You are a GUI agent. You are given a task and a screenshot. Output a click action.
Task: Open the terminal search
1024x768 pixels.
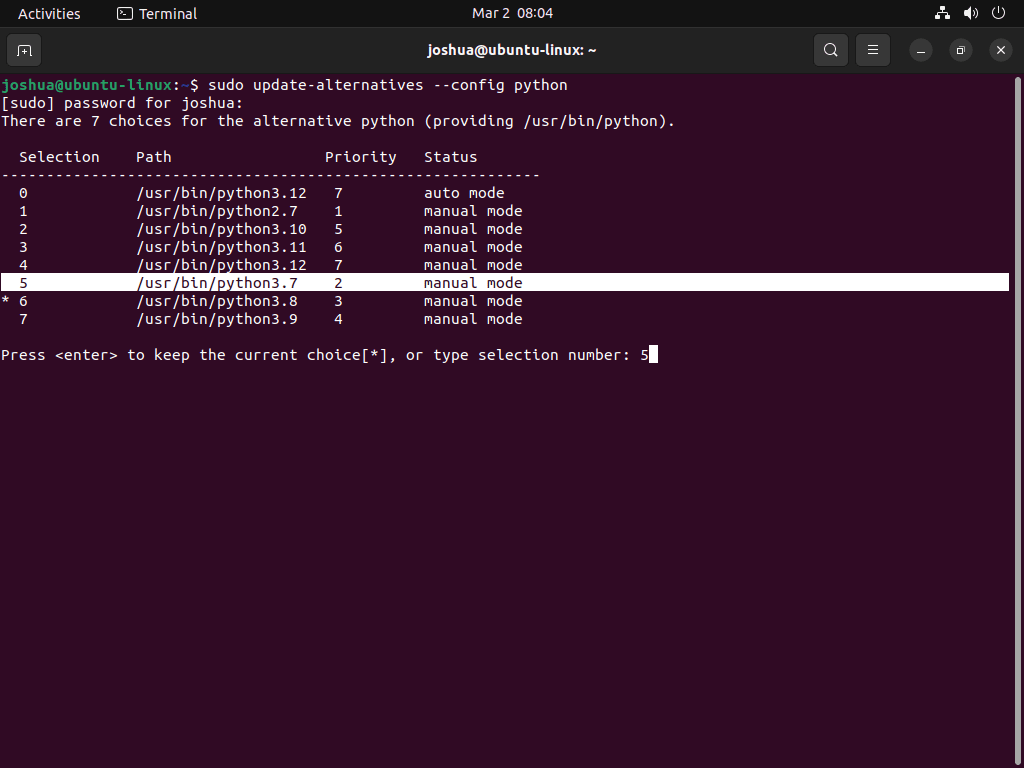pos(830,50)
